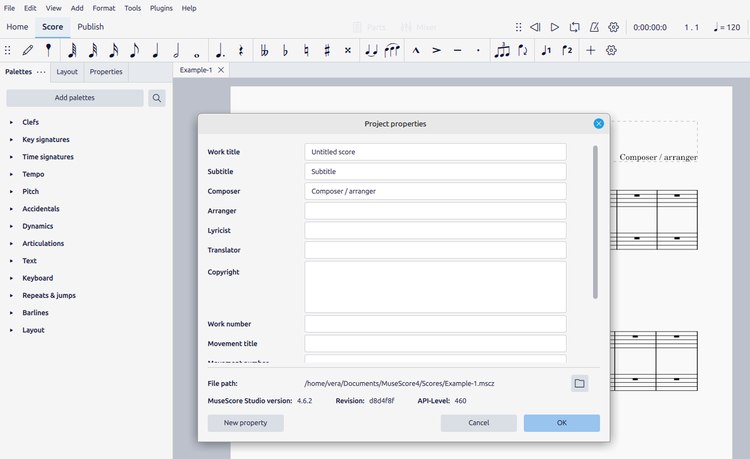Viewport: 750px width, 459px height.
Task: Expand the Clefs palette
Action: point(11,122)
